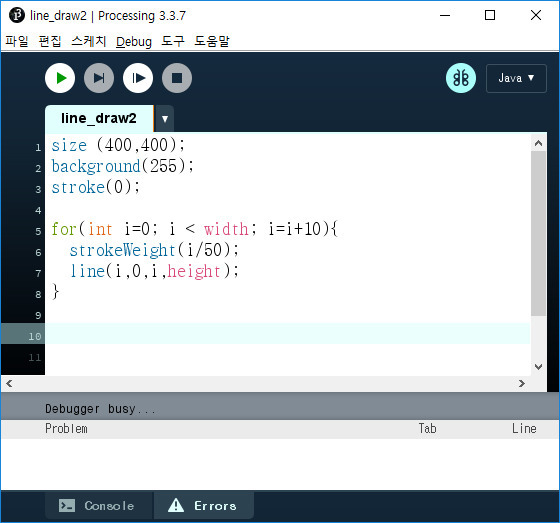Switch to the Errors tab
560x523 pixels.
click(x=204, y=505)
